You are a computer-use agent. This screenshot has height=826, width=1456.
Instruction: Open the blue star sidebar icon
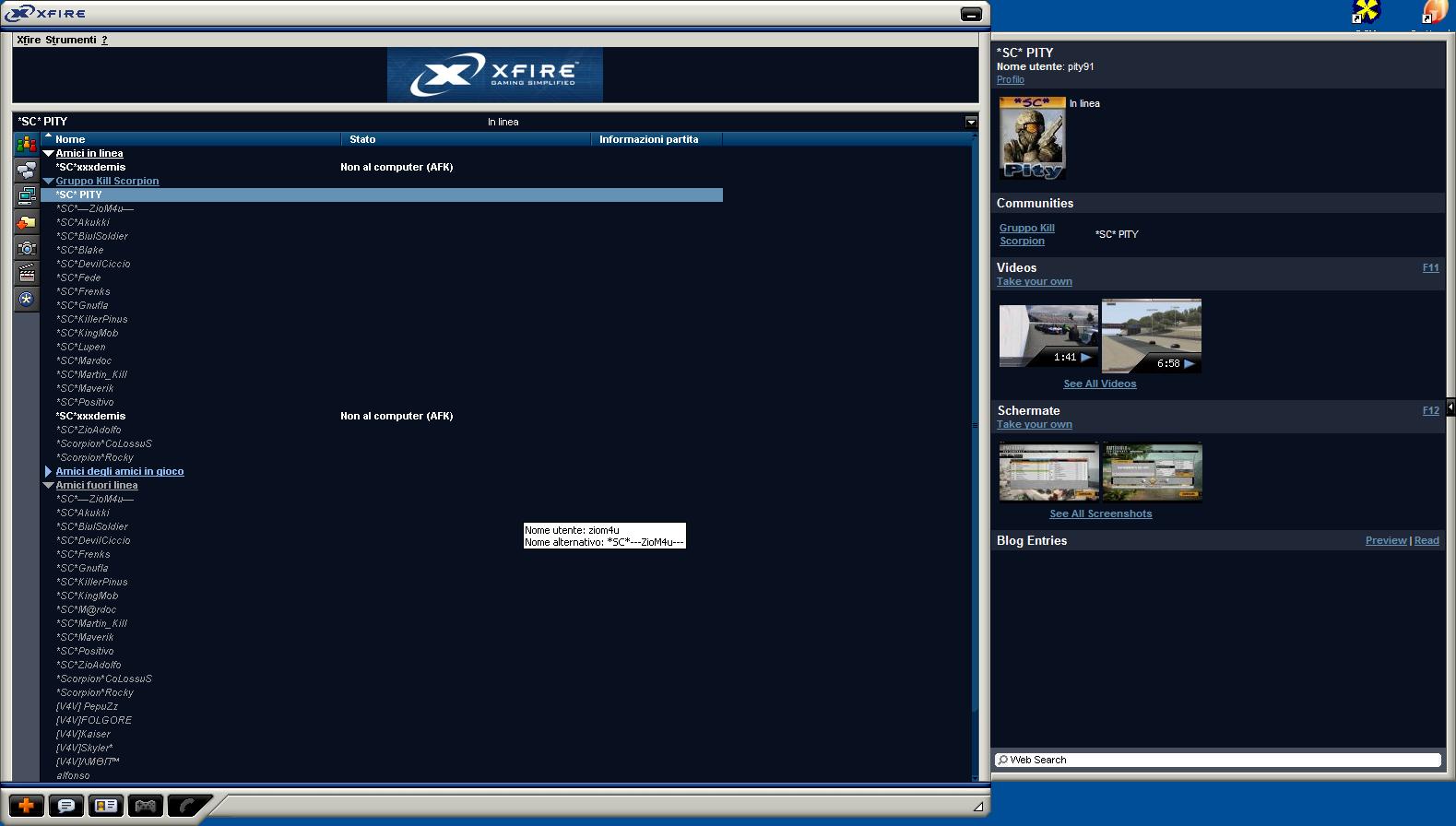(x=26, y=299)
